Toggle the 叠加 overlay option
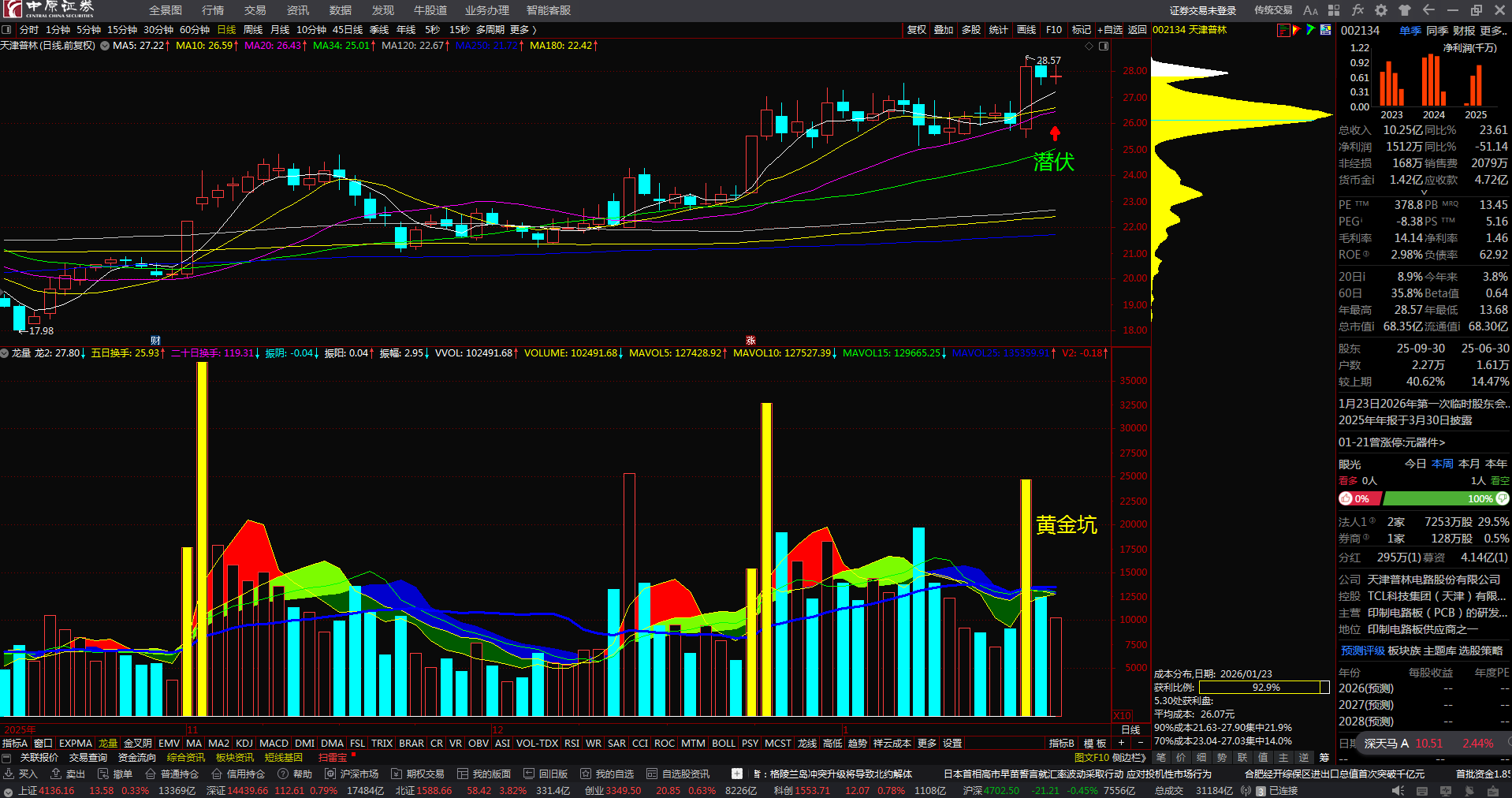Viewport: 1512px width, 798px height. [944, 30]
